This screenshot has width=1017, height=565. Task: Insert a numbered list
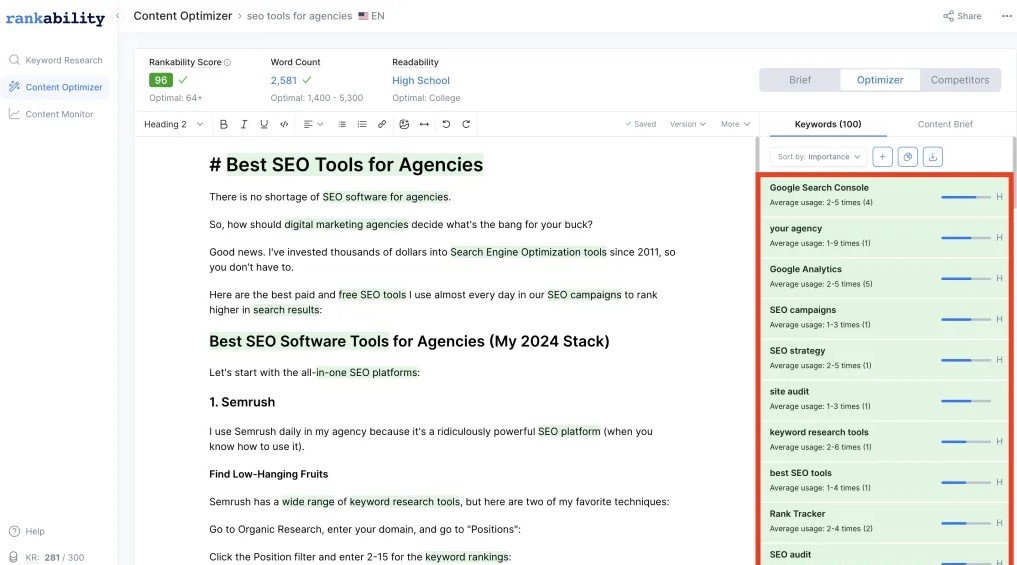(x=362, y=124)
